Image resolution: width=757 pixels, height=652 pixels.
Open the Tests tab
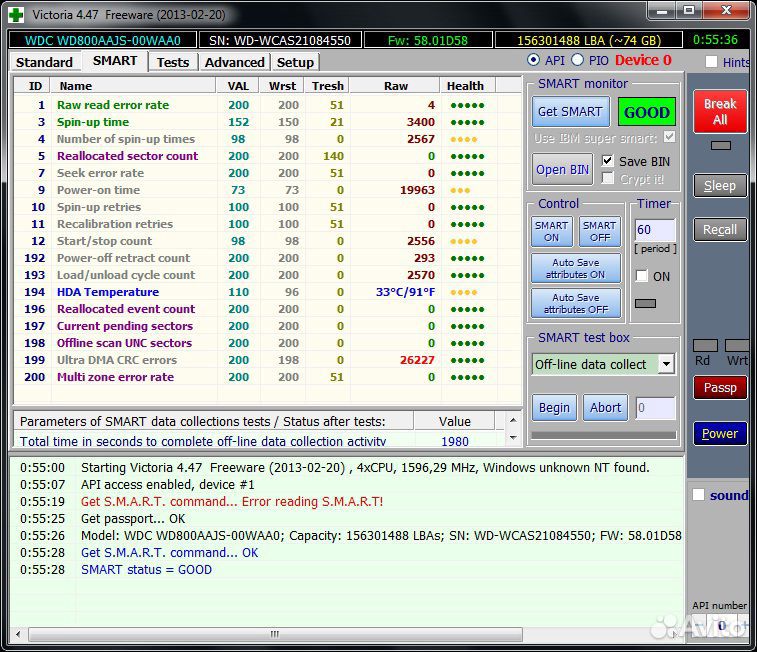point(173,62)
